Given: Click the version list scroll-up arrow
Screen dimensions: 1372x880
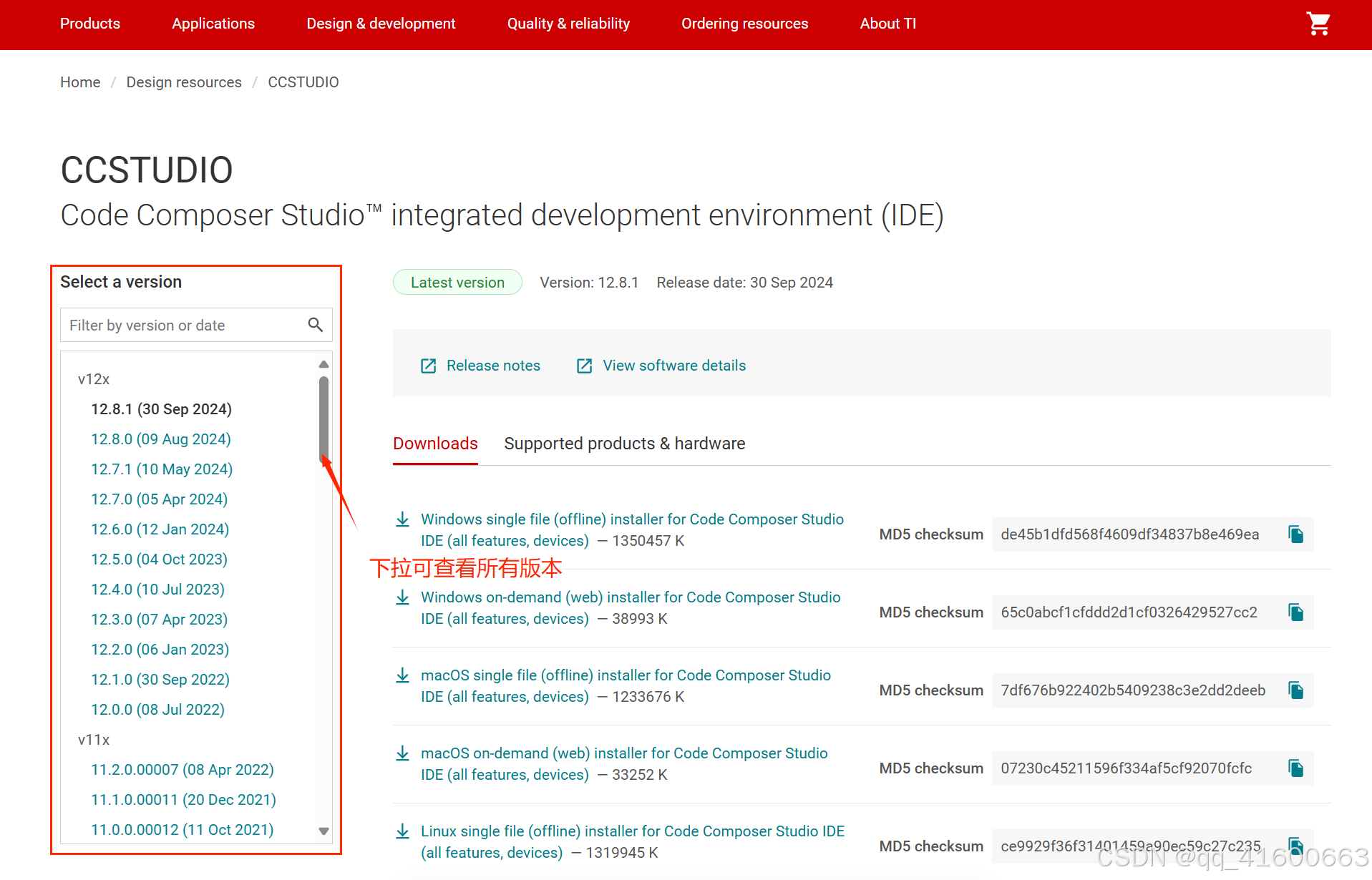Looking at the screenshot, I should tap(323, 364).
